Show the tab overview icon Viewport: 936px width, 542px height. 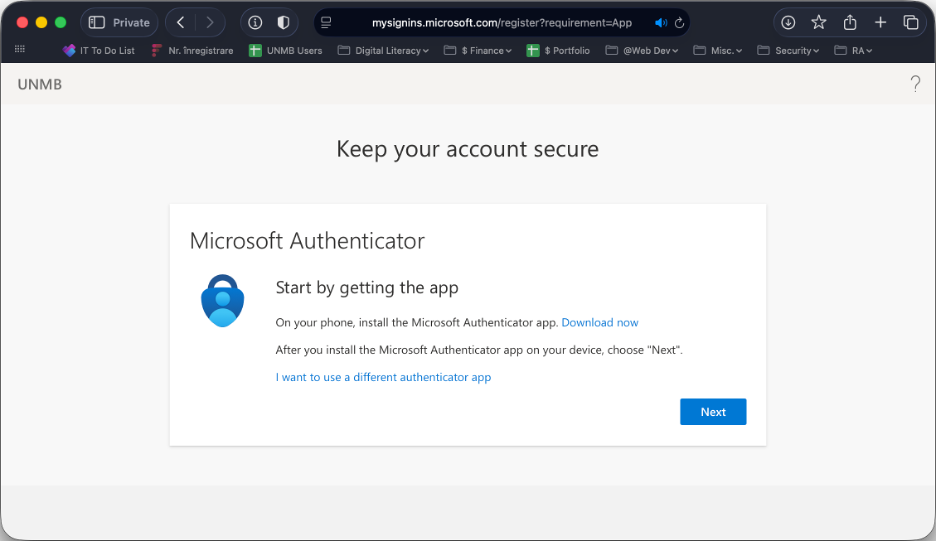(911, 22)
